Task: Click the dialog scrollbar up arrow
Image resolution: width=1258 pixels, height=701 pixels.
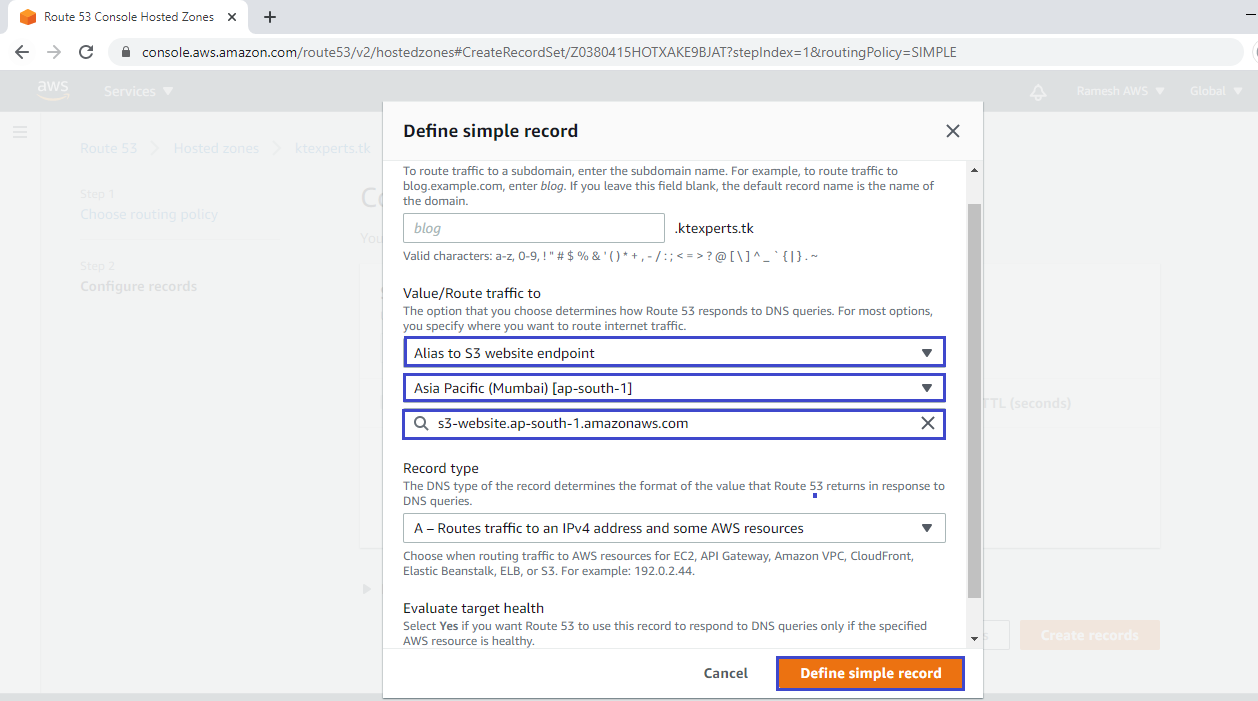Action: pyautogui.click(x=974, y=172)
